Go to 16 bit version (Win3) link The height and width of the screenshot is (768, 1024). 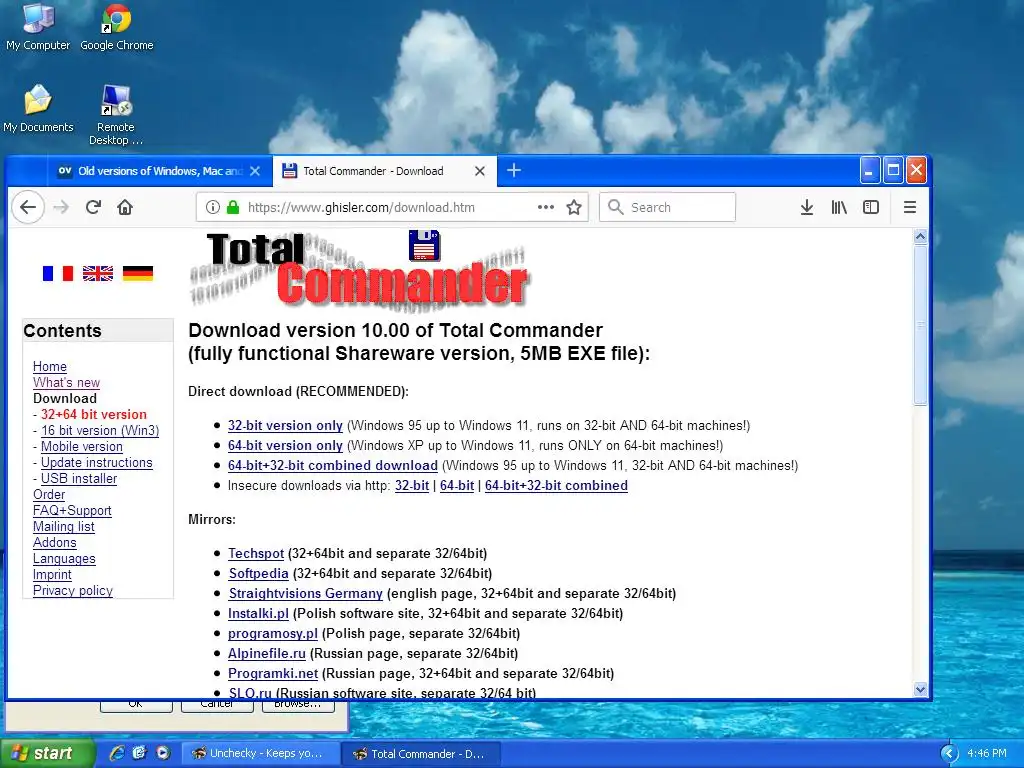tap(100, 430)
